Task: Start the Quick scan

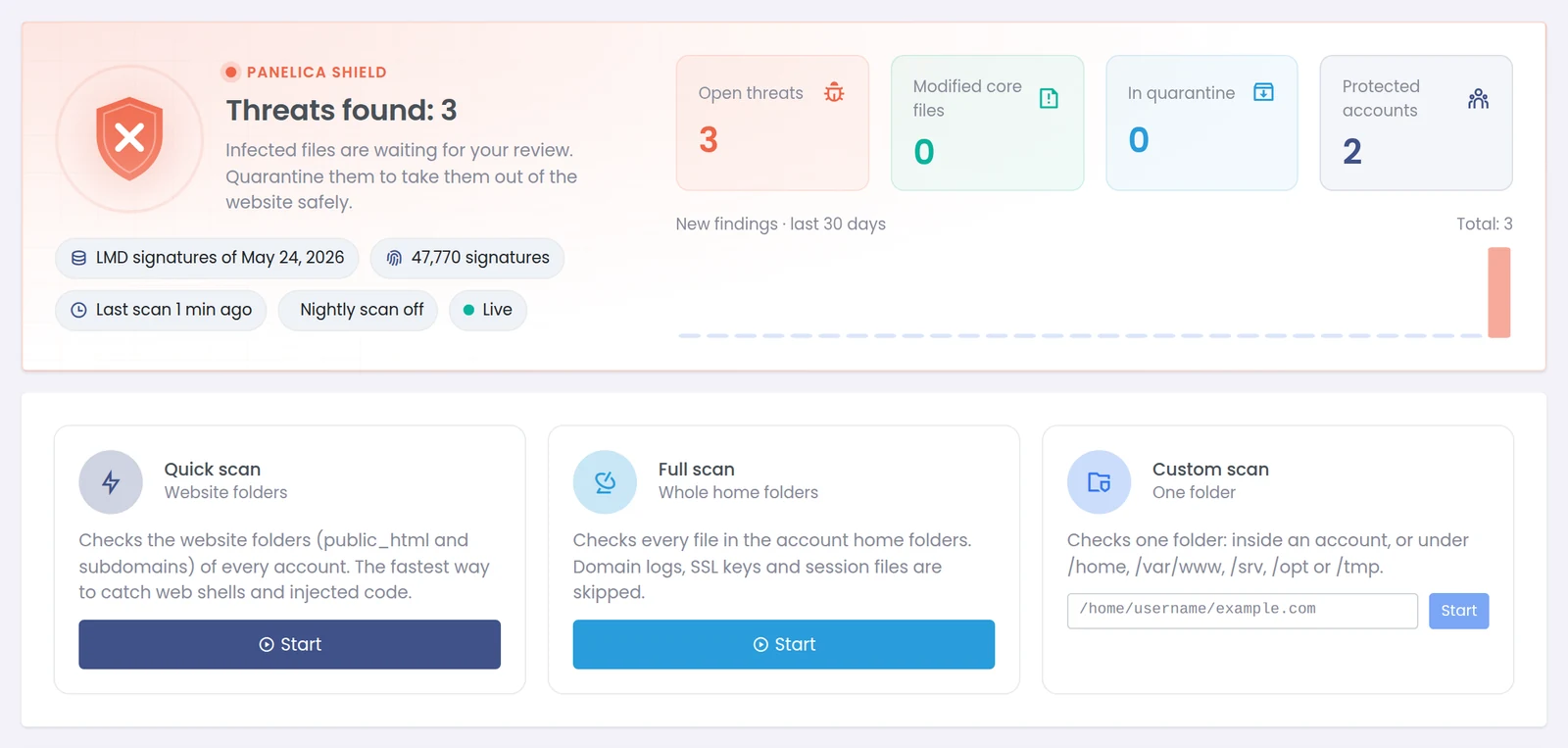Action: [290, 644]
